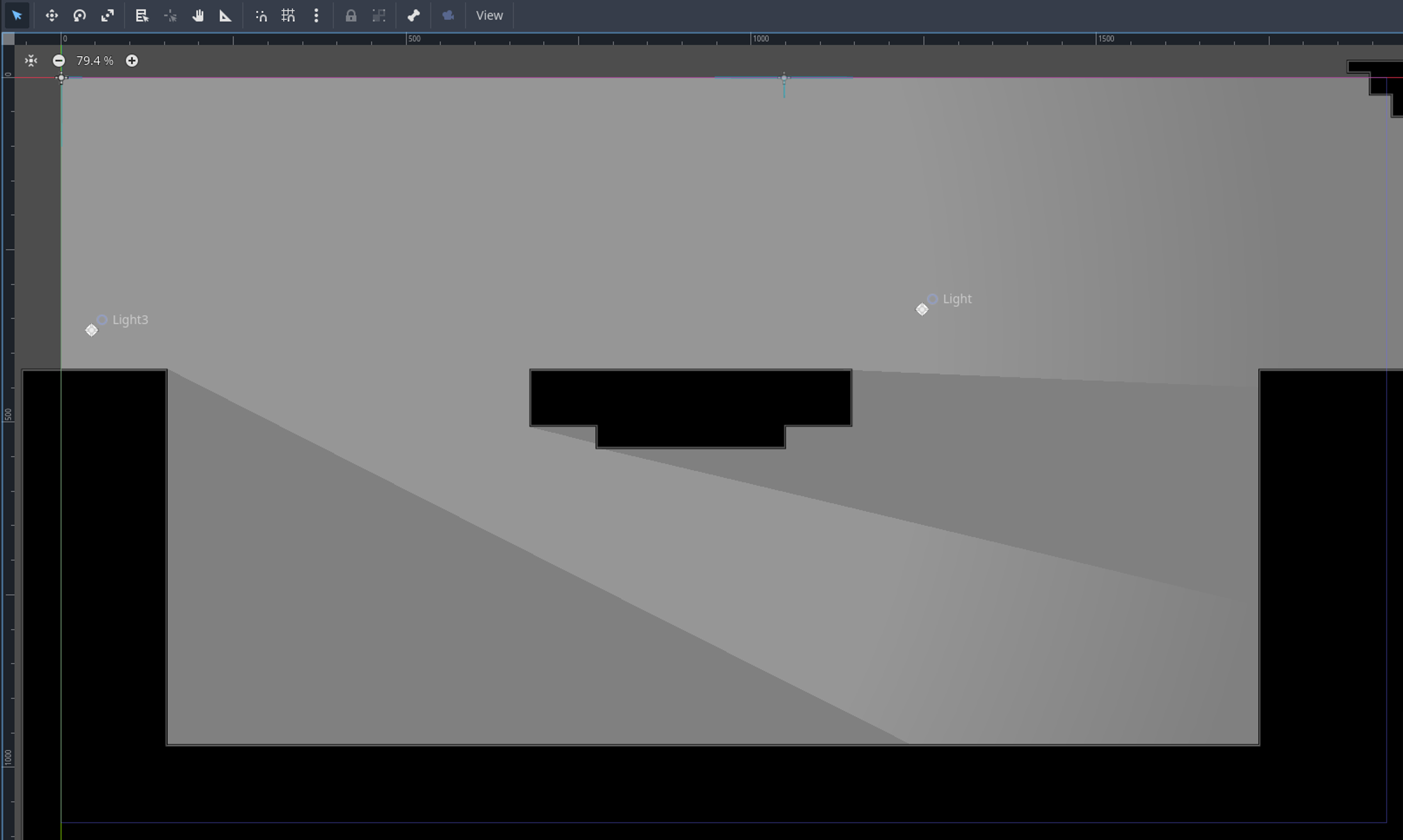Click the grid/layout tool
Screen dimensions: 1403x840
pos(288,15)
